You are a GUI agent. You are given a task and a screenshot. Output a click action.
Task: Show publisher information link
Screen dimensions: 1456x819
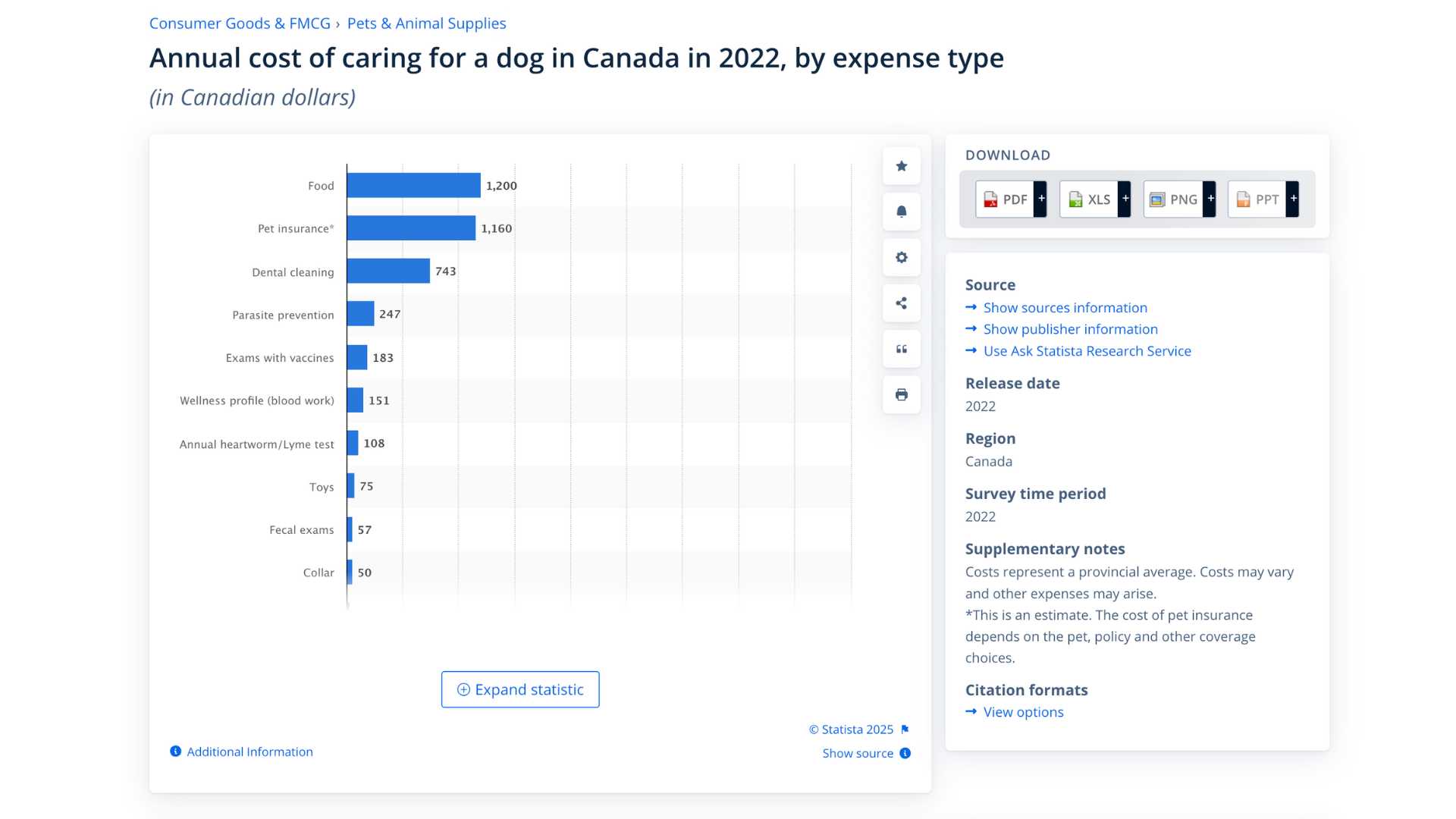1070,329
